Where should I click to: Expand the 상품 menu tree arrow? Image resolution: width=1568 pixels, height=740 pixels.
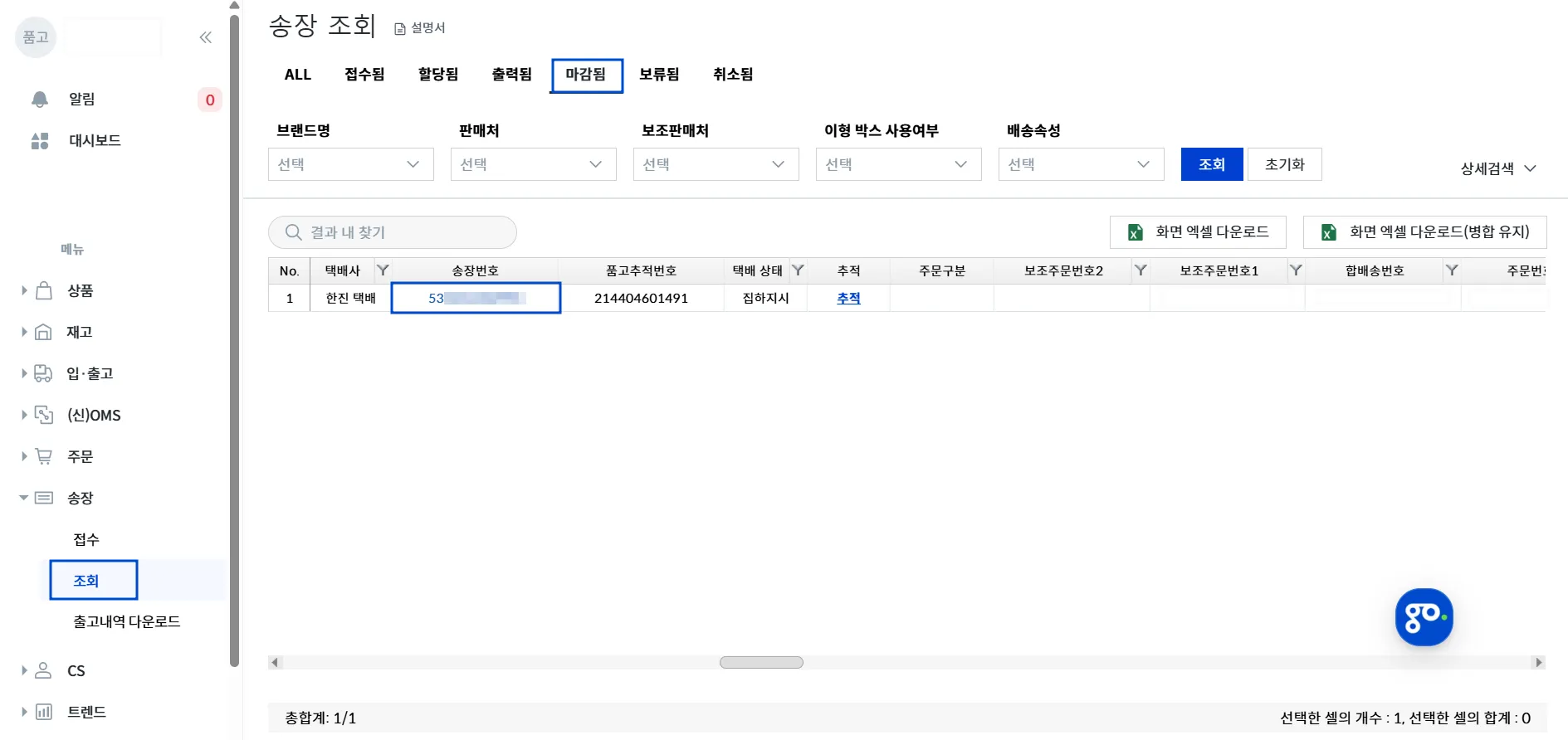[24, 290]
